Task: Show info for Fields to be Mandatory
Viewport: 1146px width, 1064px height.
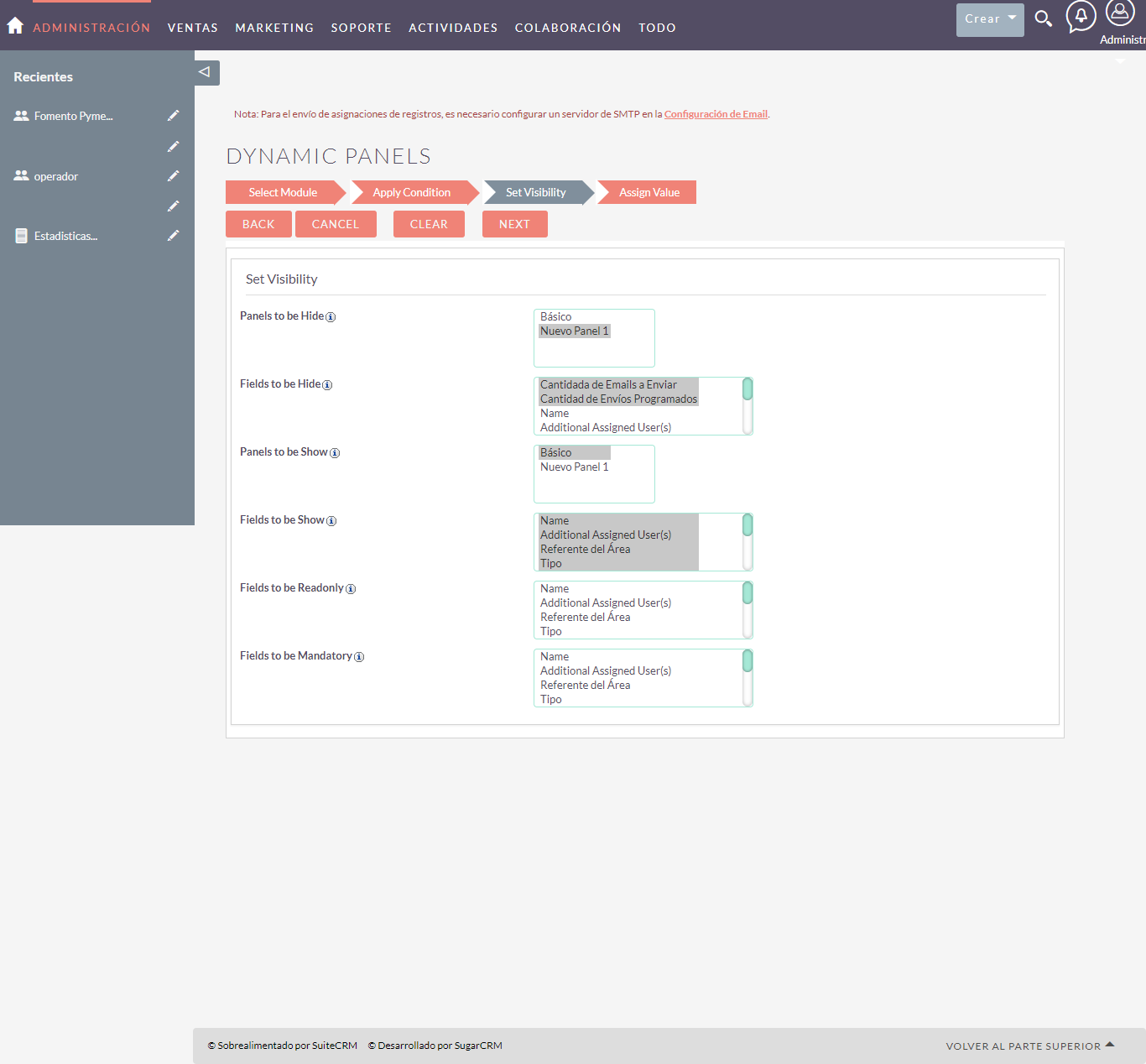Action: [x=359, y=657]
